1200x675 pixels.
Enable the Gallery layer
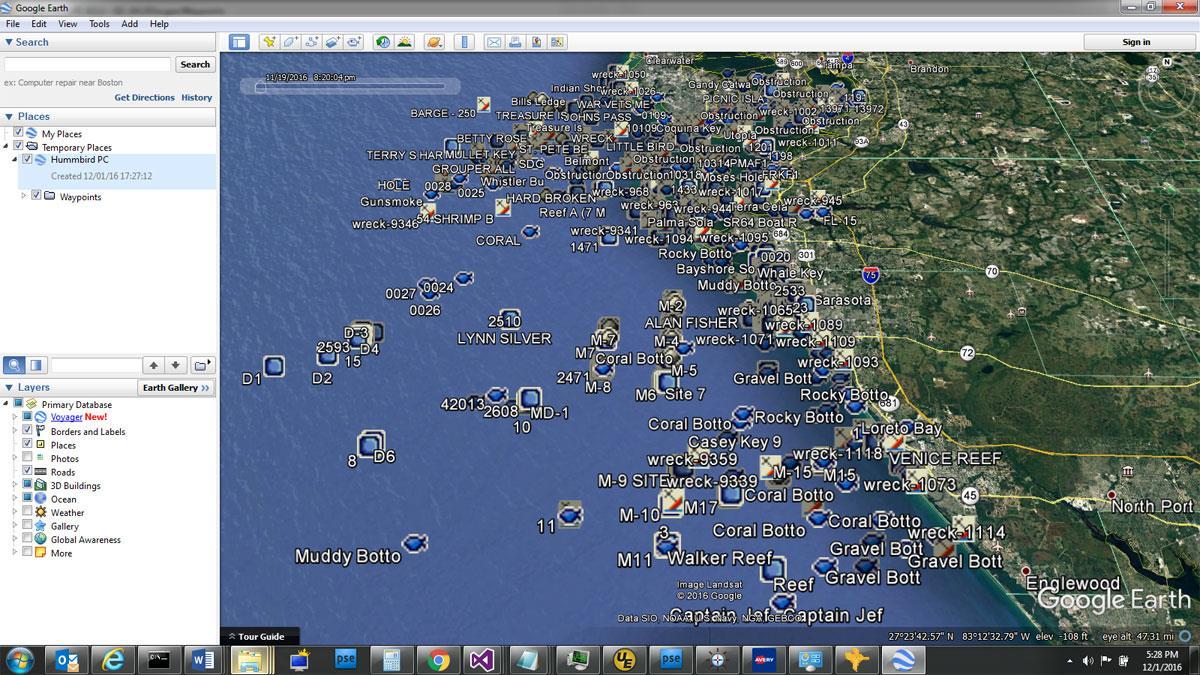pos(27,525)
